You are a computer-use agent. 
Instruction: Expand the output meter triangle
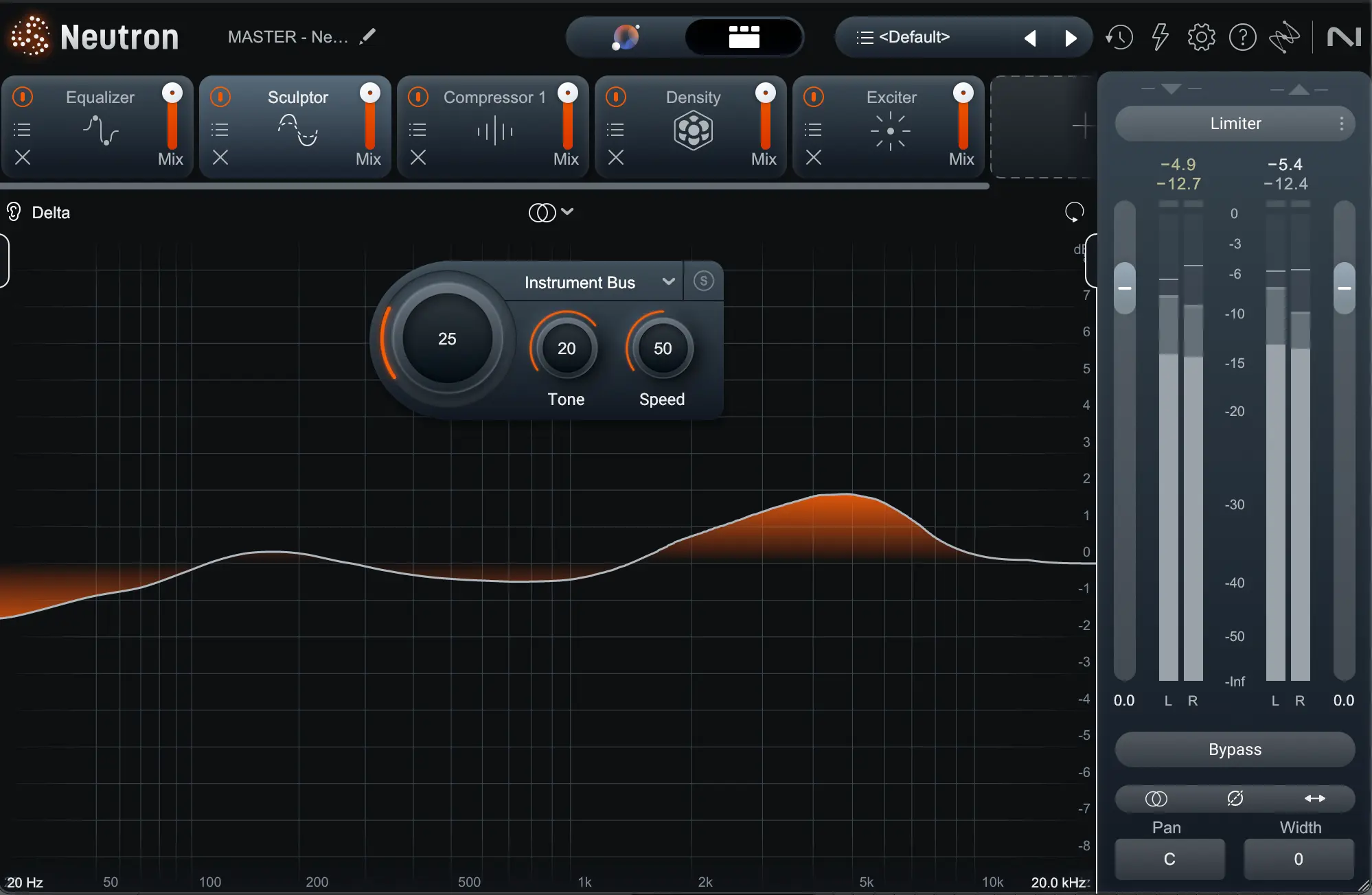tap(1299, 89)
